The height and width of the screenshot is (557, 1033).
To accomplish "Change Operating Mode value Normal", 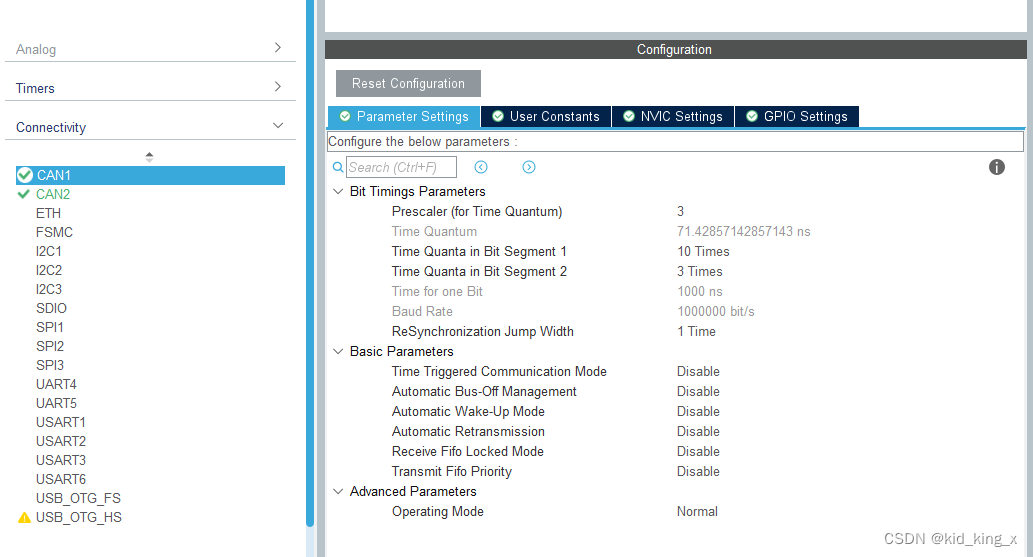I will [697, 512].
